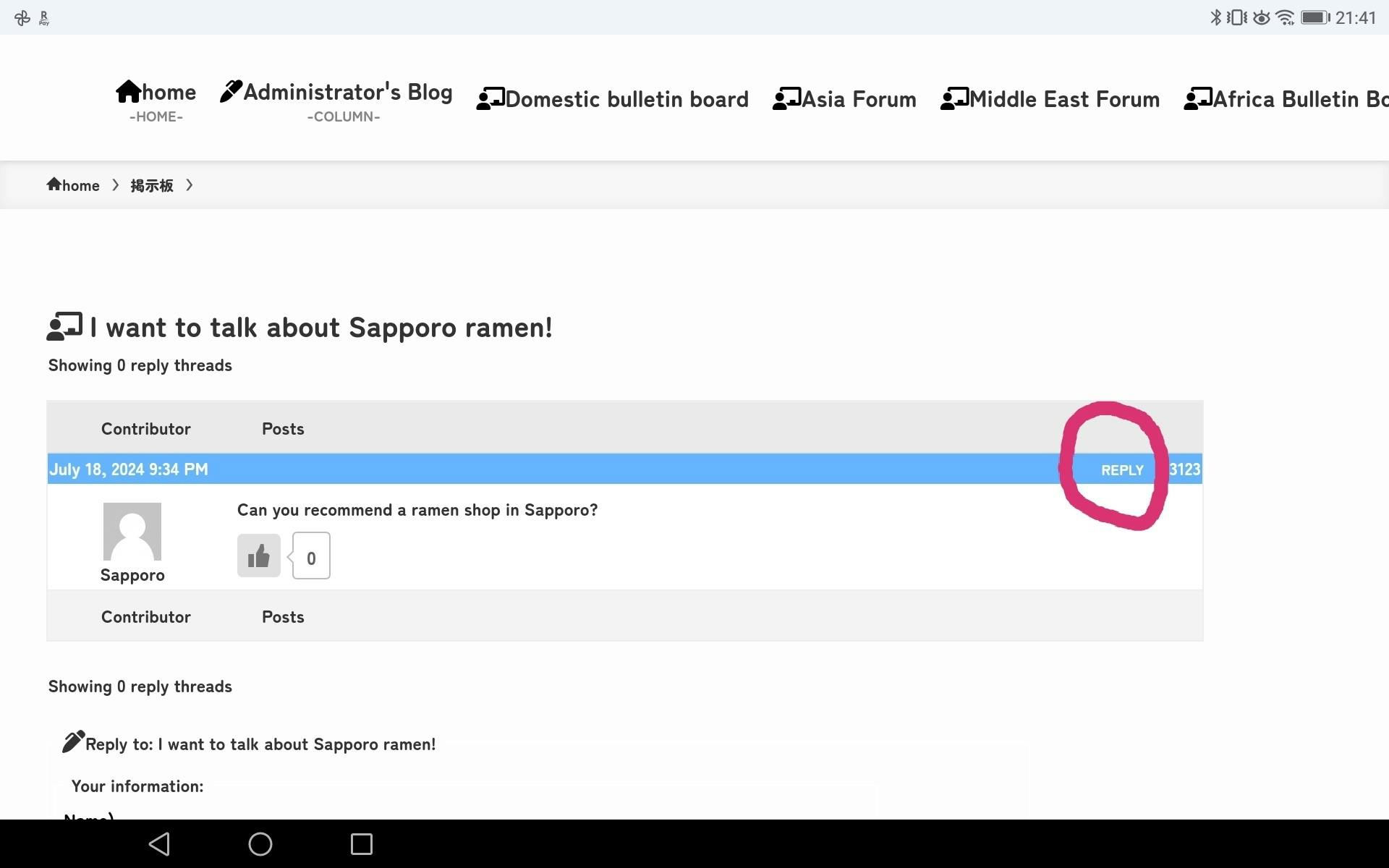Click the forum icon beside thread title
The image size is (1389, 868).
click(x=64, y=327)
